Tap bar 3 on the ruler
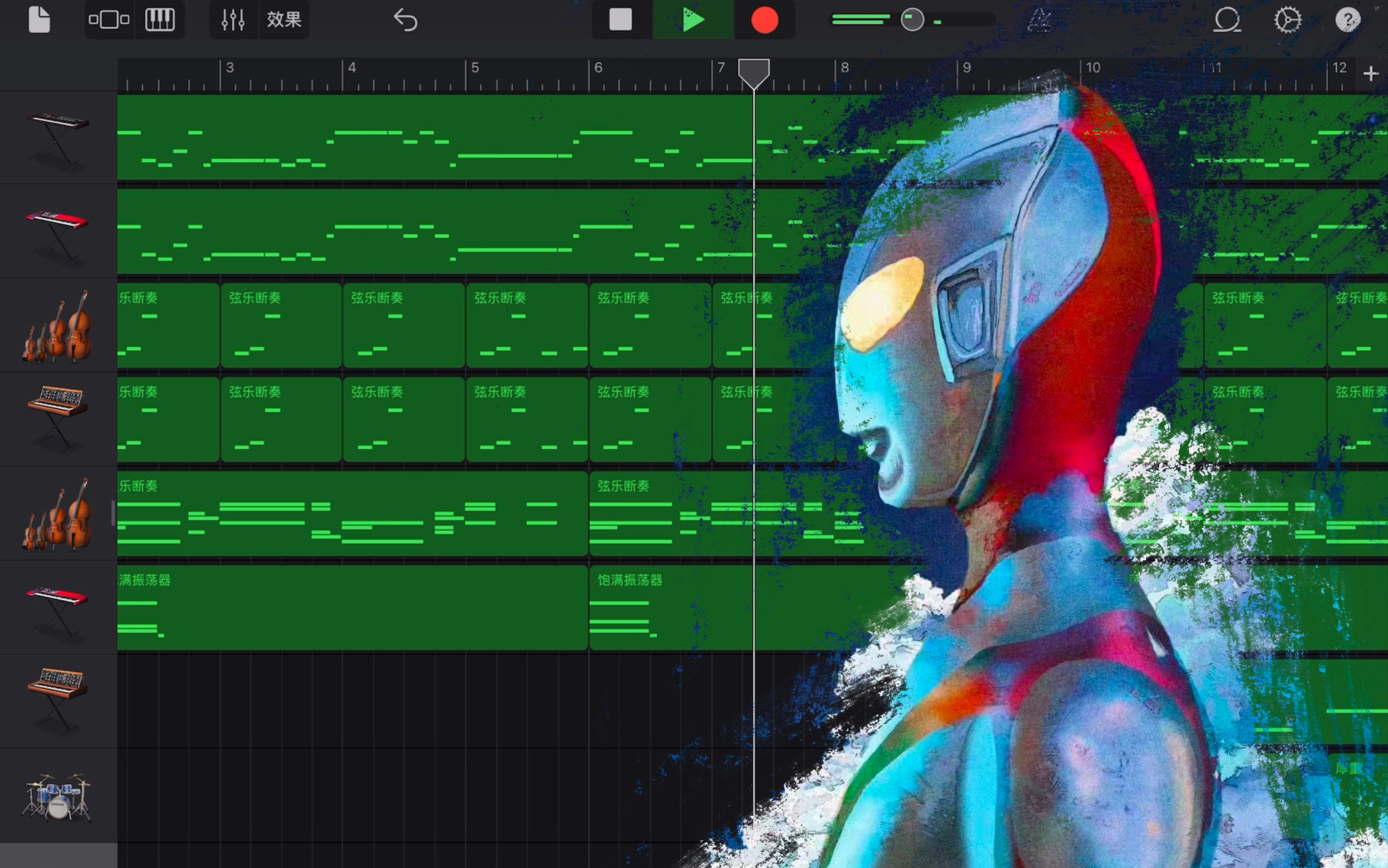The image size is (1388, 868). [230, 68]
